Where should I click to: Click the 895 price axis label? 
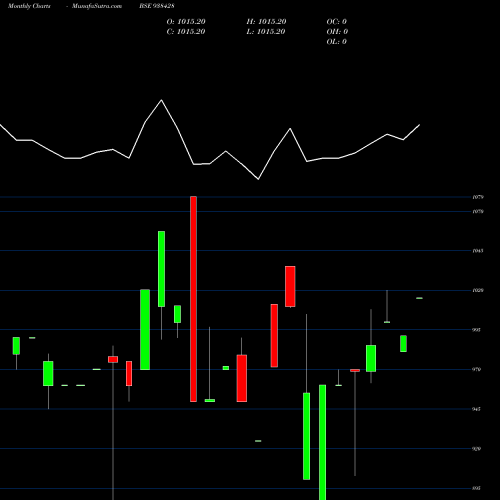[476, 488]
